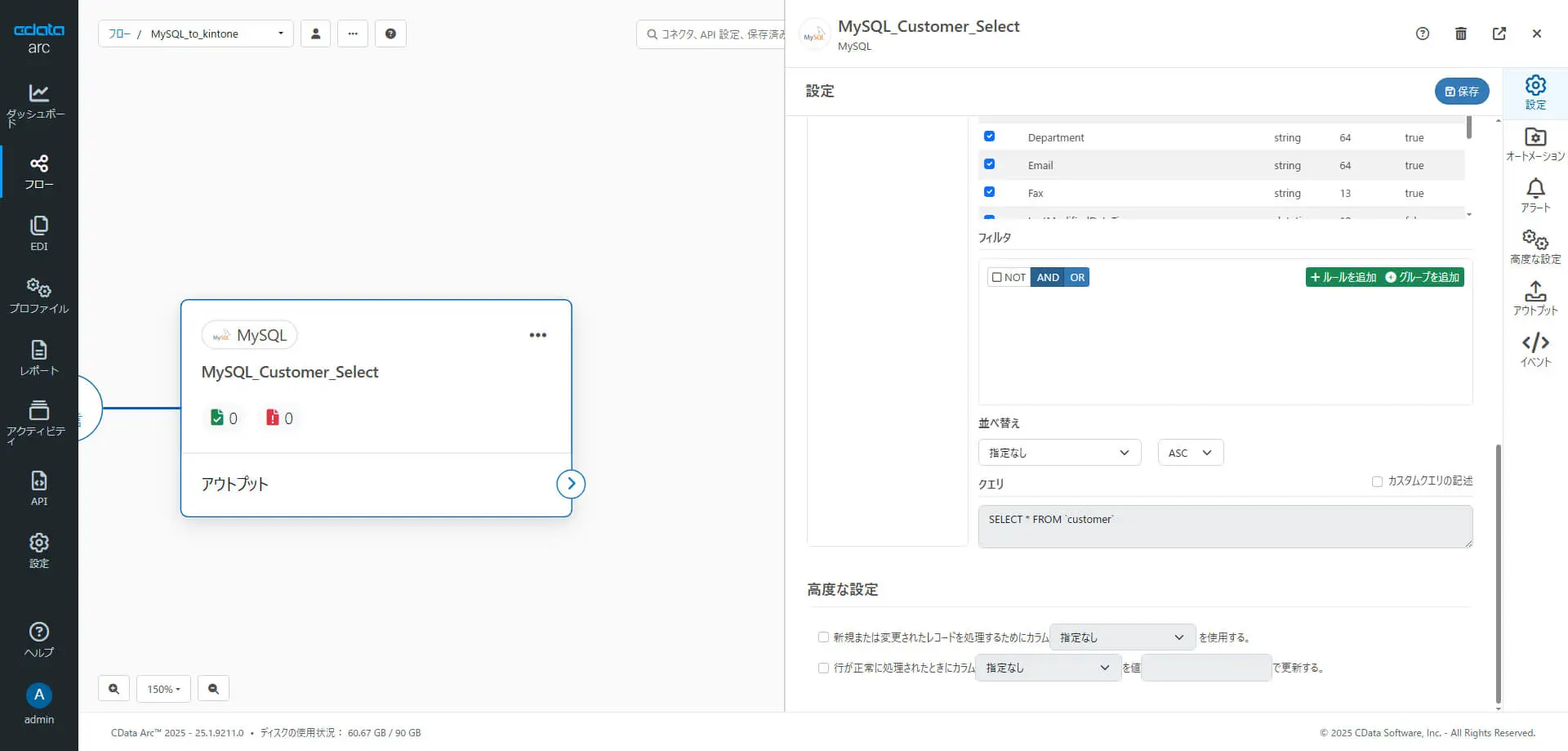Open the ASC sort order dropdown
The width and height of the screenshot is (1568, 751).
click(x=1191, y=453)
